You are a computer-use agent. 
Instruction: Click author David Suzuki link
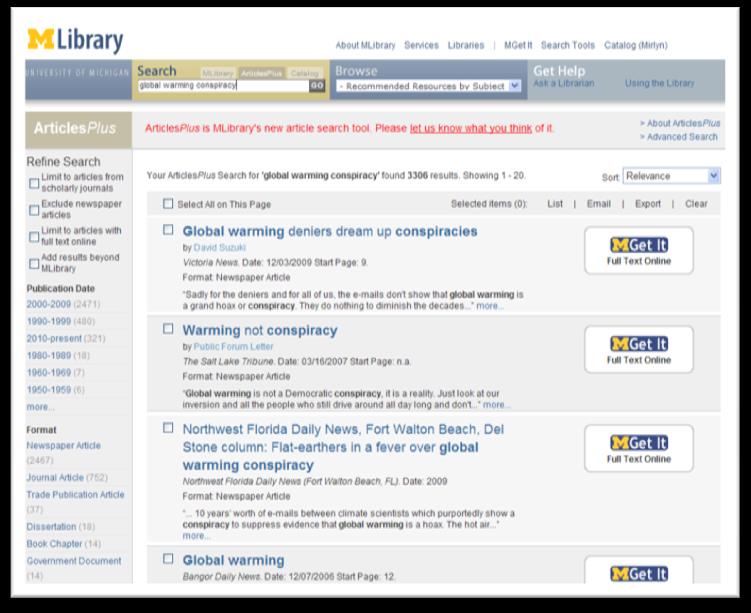pos(219,248)
